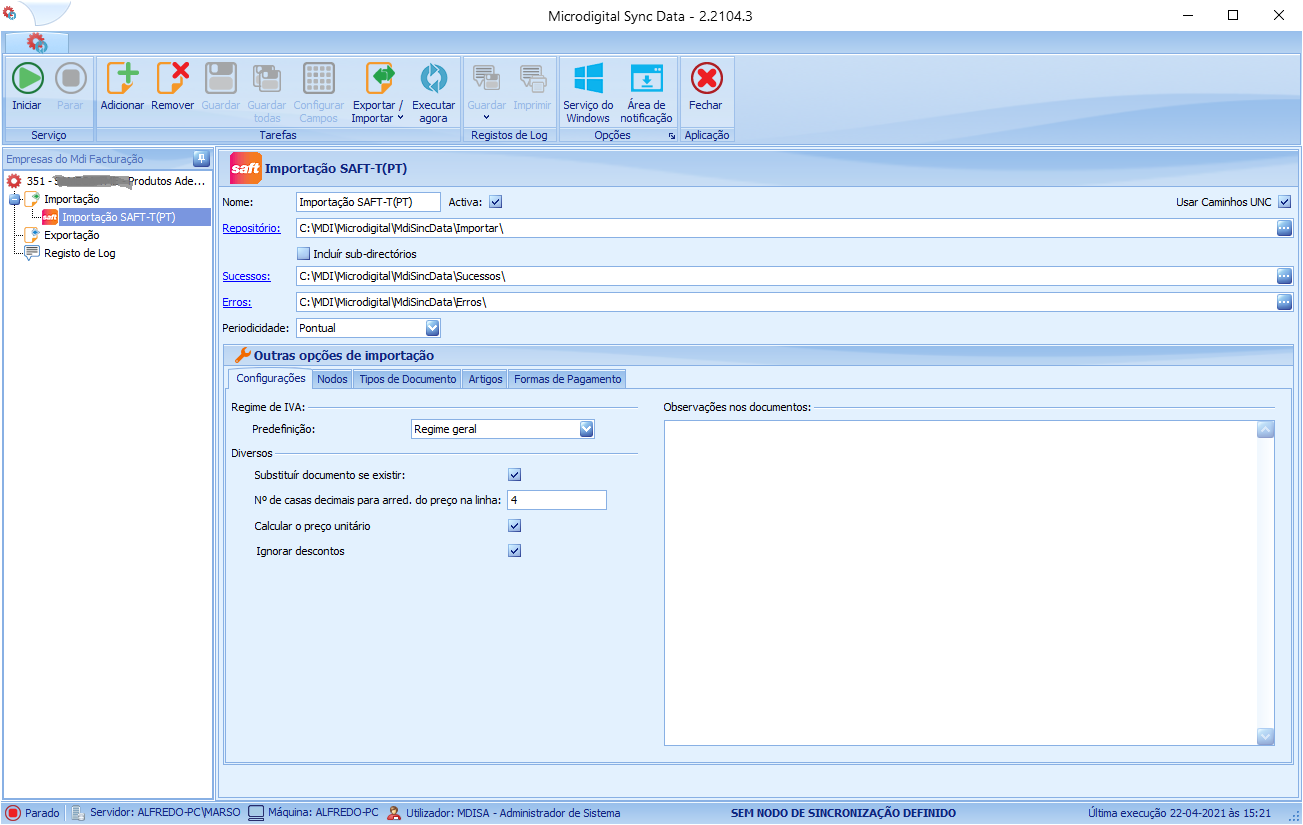Open the Predefinição Regime geral dropdown

(587, 429)
